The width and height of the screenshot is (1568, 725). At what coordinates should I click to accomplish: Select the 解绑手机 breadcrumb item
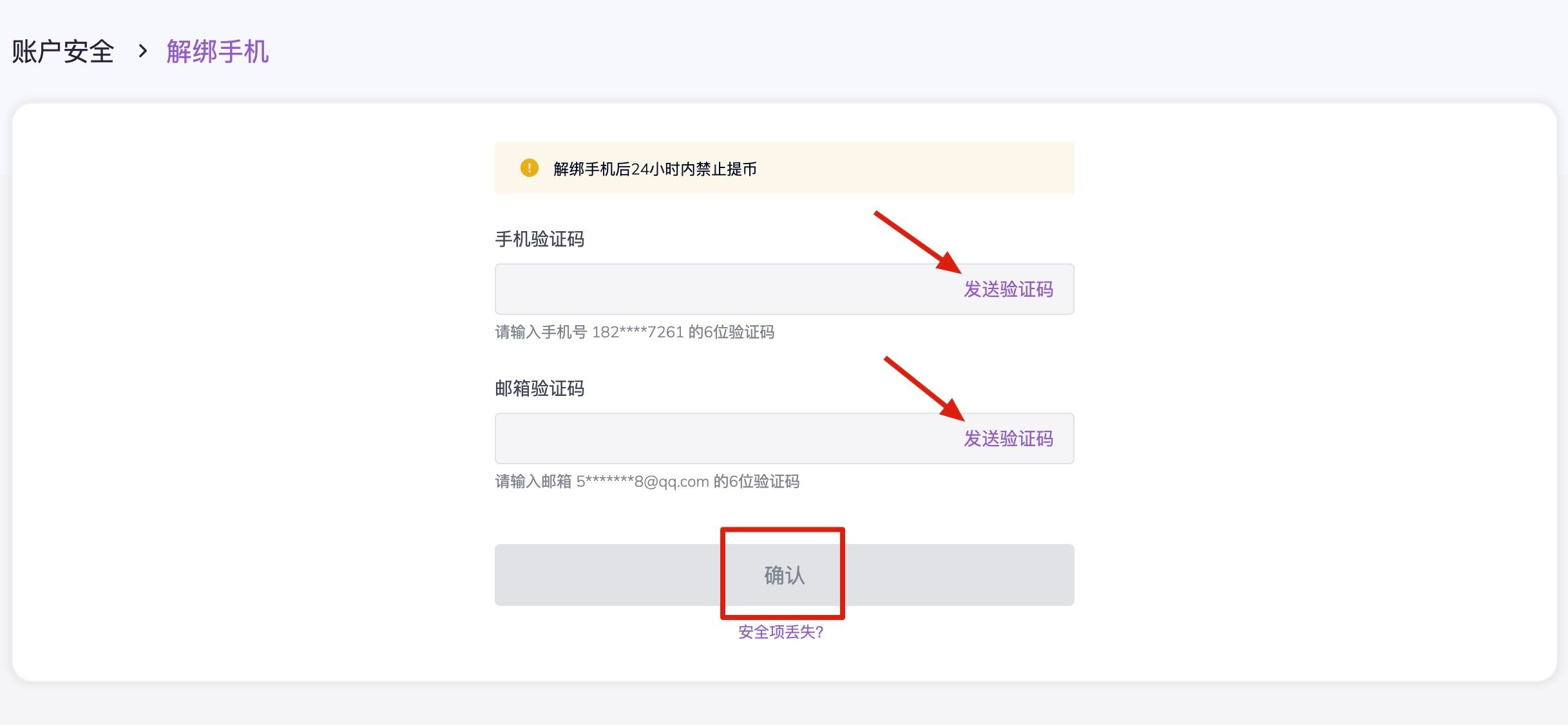click(x=218, y=52)
